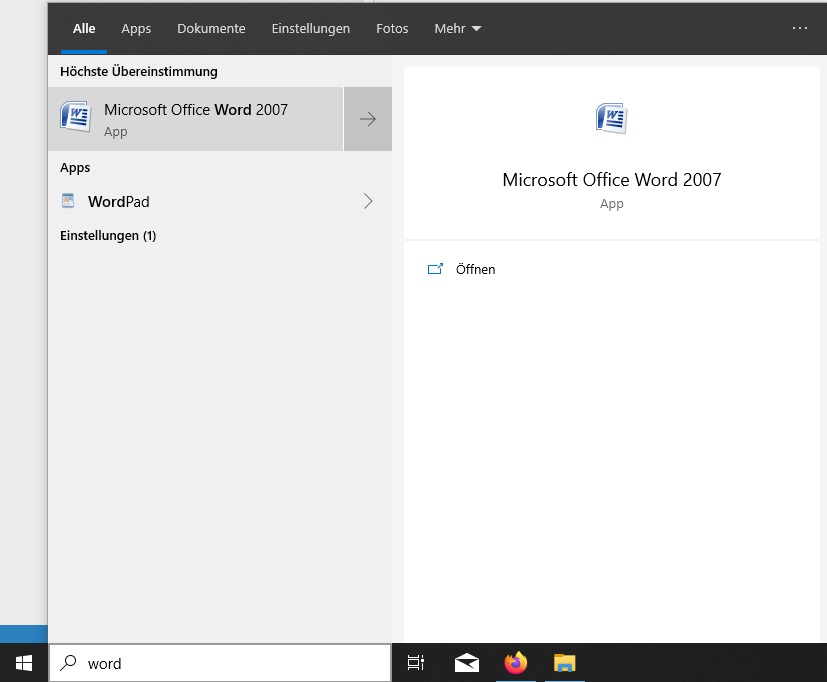Expand the WordPad result chevron
The image size is (827, 682).
[368, 201]
